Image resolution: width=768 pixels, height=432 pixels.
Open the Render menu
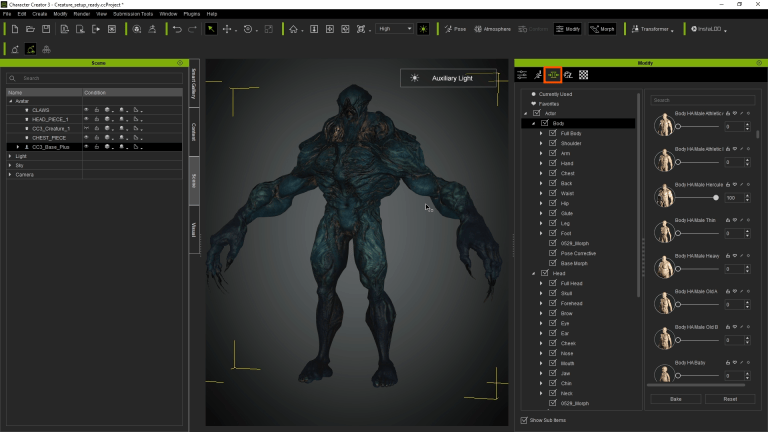(82, 14)
